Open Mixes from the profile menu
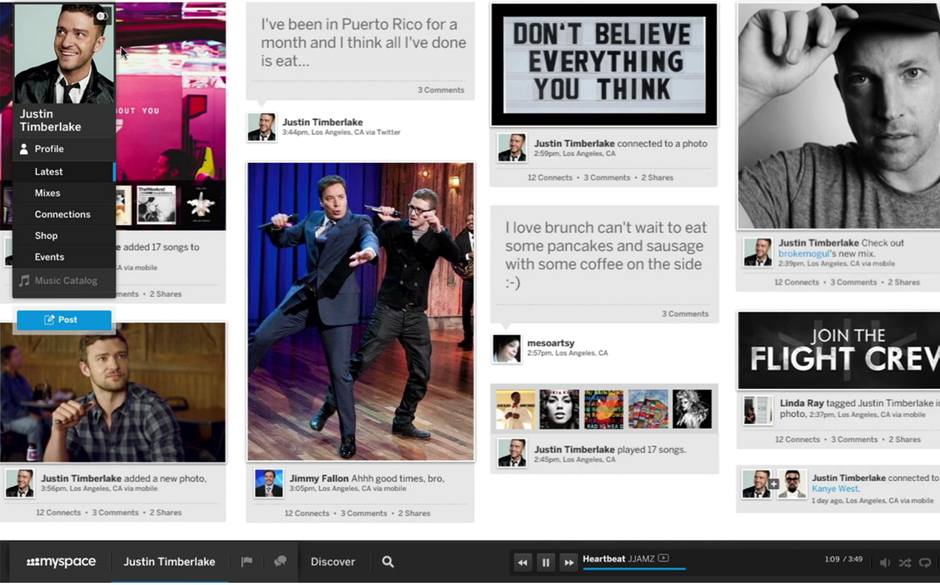 pos(47,193)
